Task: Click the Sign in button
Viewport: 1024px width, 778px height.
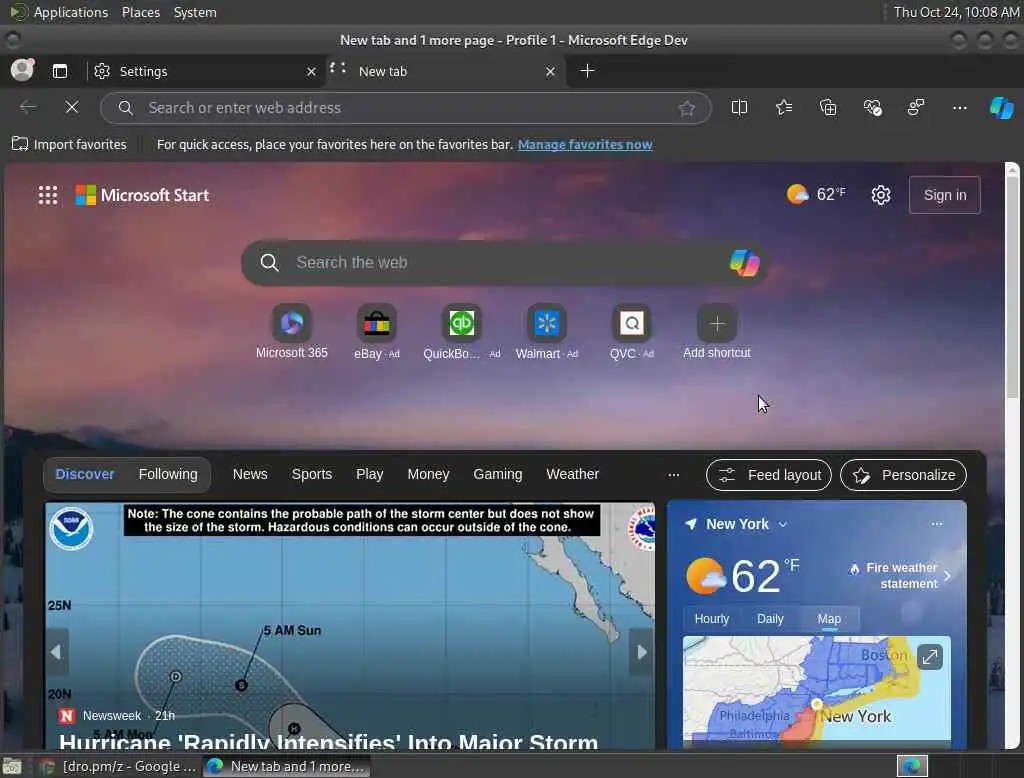Action: tap(944, 195)
